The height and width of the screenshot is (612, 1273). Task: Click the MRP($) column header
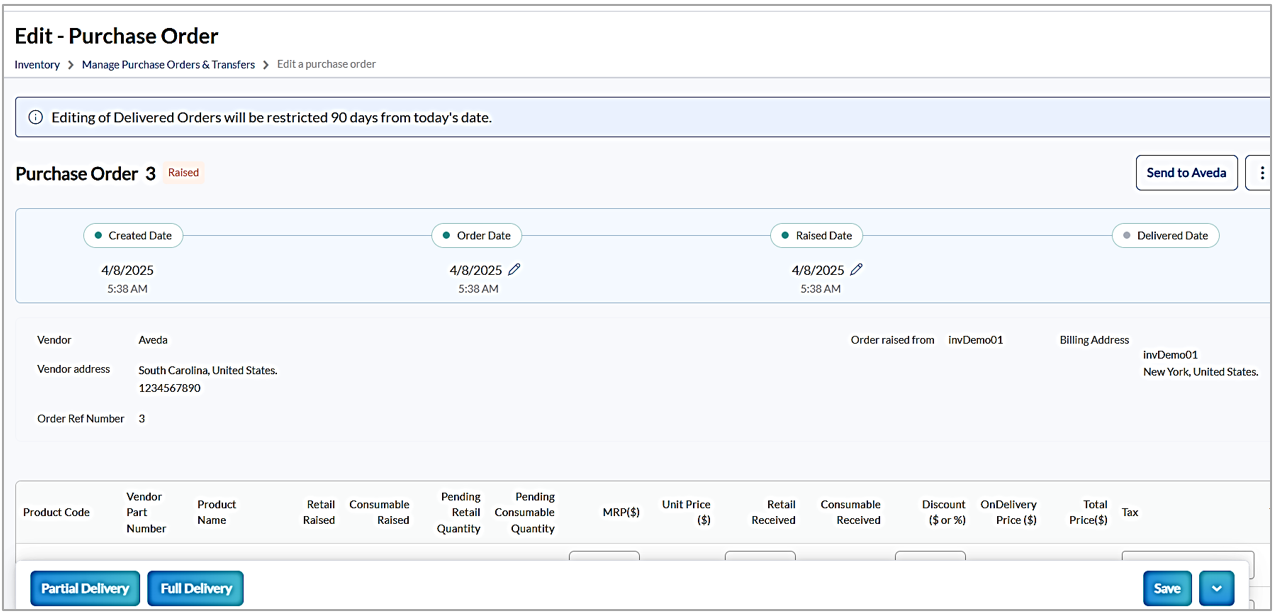pyautogui.click(x=620, y=512)
